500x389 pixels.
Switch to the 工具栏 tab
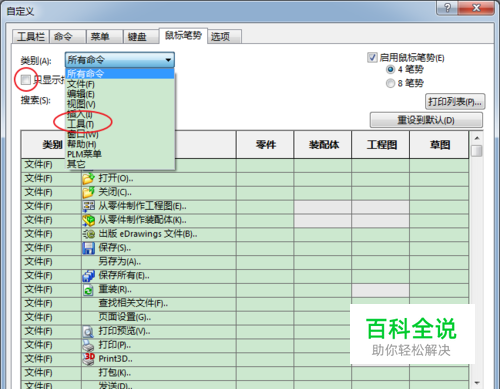(31, 36)
